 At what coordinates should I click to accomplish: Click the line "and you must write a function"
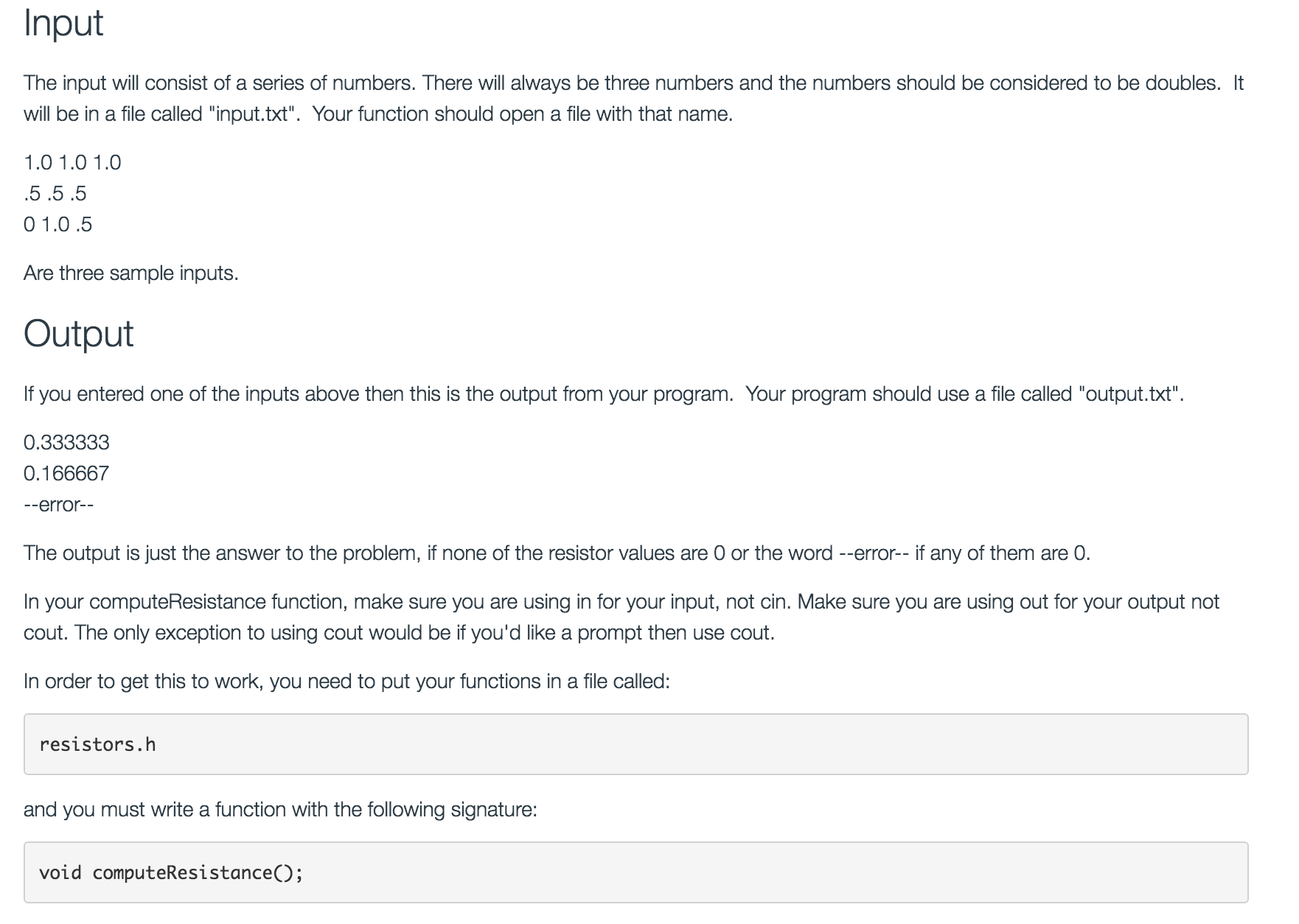coord(280,809)
